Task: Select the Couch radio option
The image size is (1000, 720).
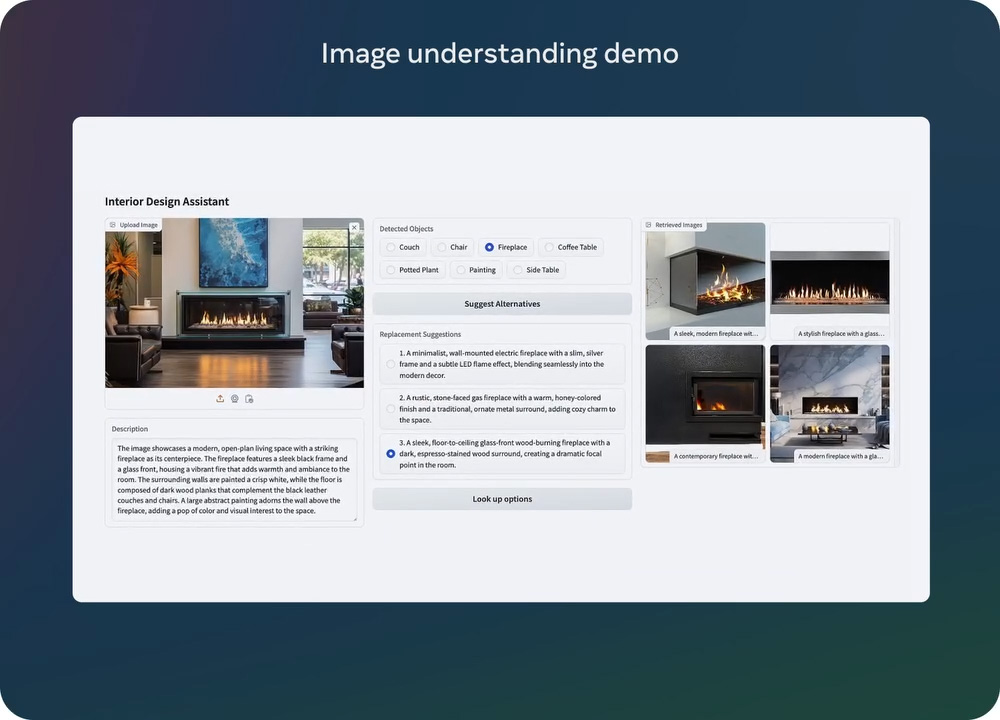Action: 391,247
